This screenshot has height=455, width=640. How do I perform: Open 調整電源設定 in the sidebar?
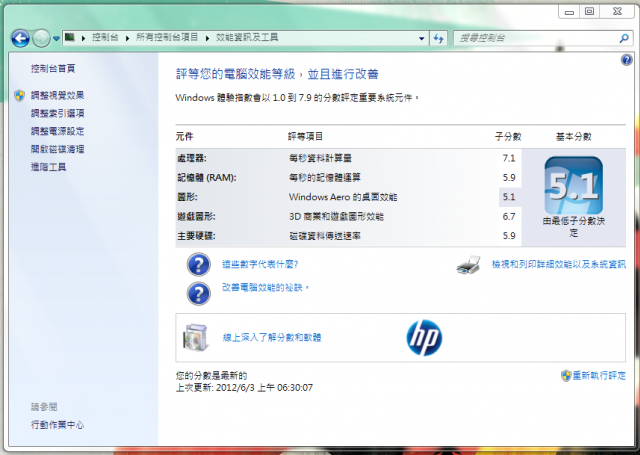tap(58, 131)
